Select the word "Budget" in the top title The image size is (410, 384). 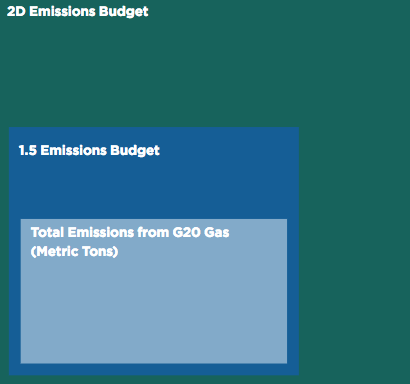pyautogui.click(x=124, y=12)
